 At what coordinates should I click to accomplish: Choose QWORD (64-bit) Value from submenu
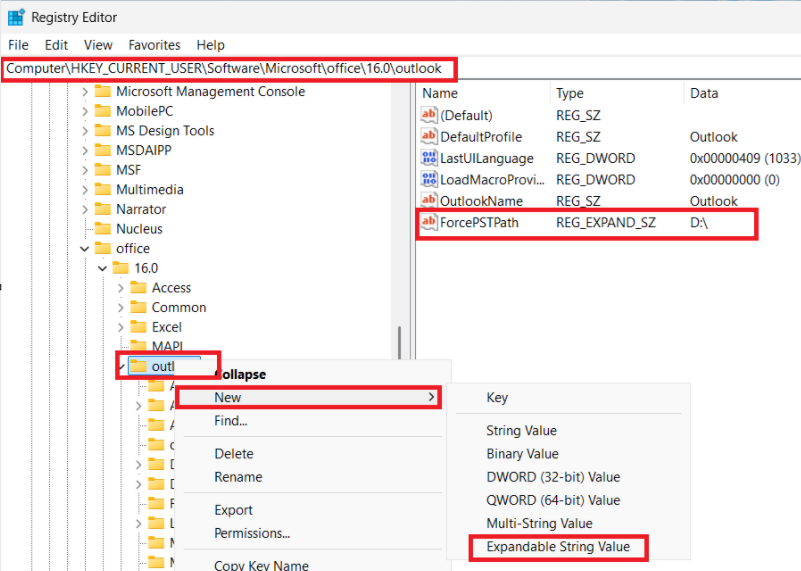tap(553, 500)
